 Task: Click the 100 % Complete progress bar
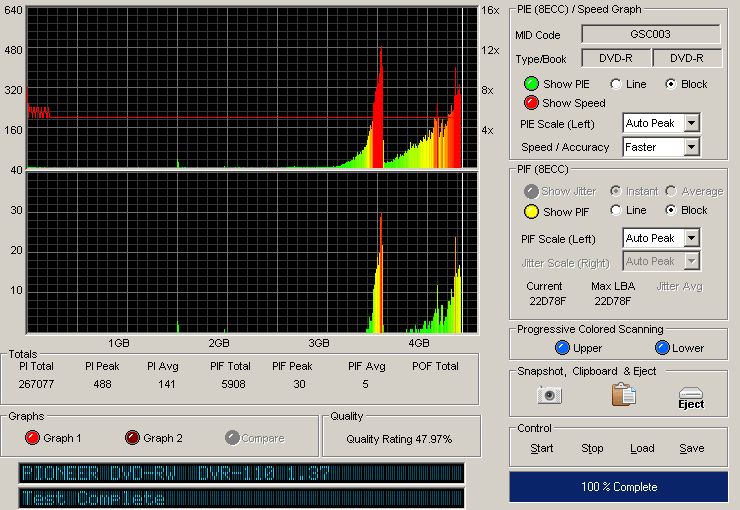click(618, 486)
